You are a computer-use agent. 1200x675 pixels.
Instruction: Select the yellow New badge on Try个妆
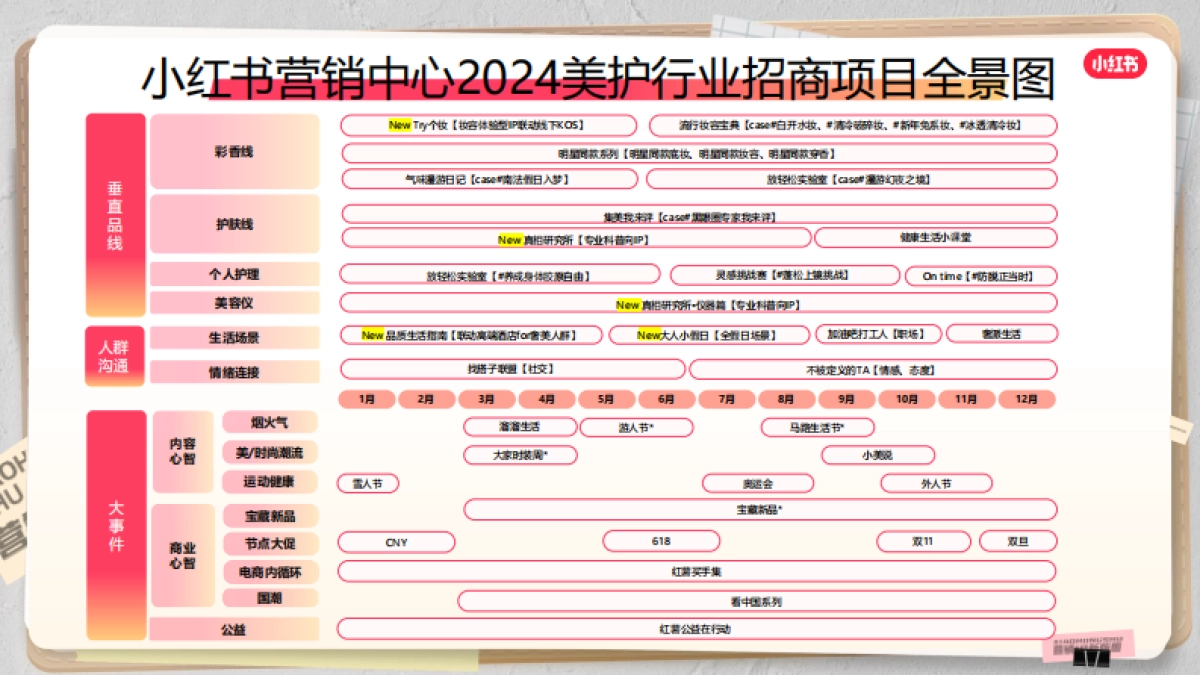pyautogui.click(x=401, y=125)
